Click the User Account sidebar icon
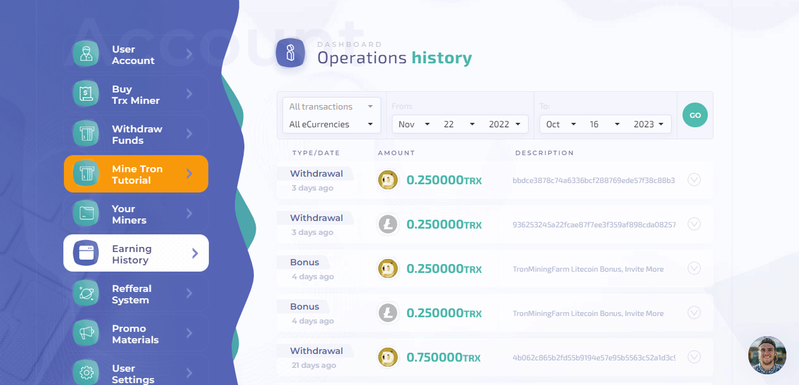The width and height of the screenshot is (799, 385). (x=86, y=53)
